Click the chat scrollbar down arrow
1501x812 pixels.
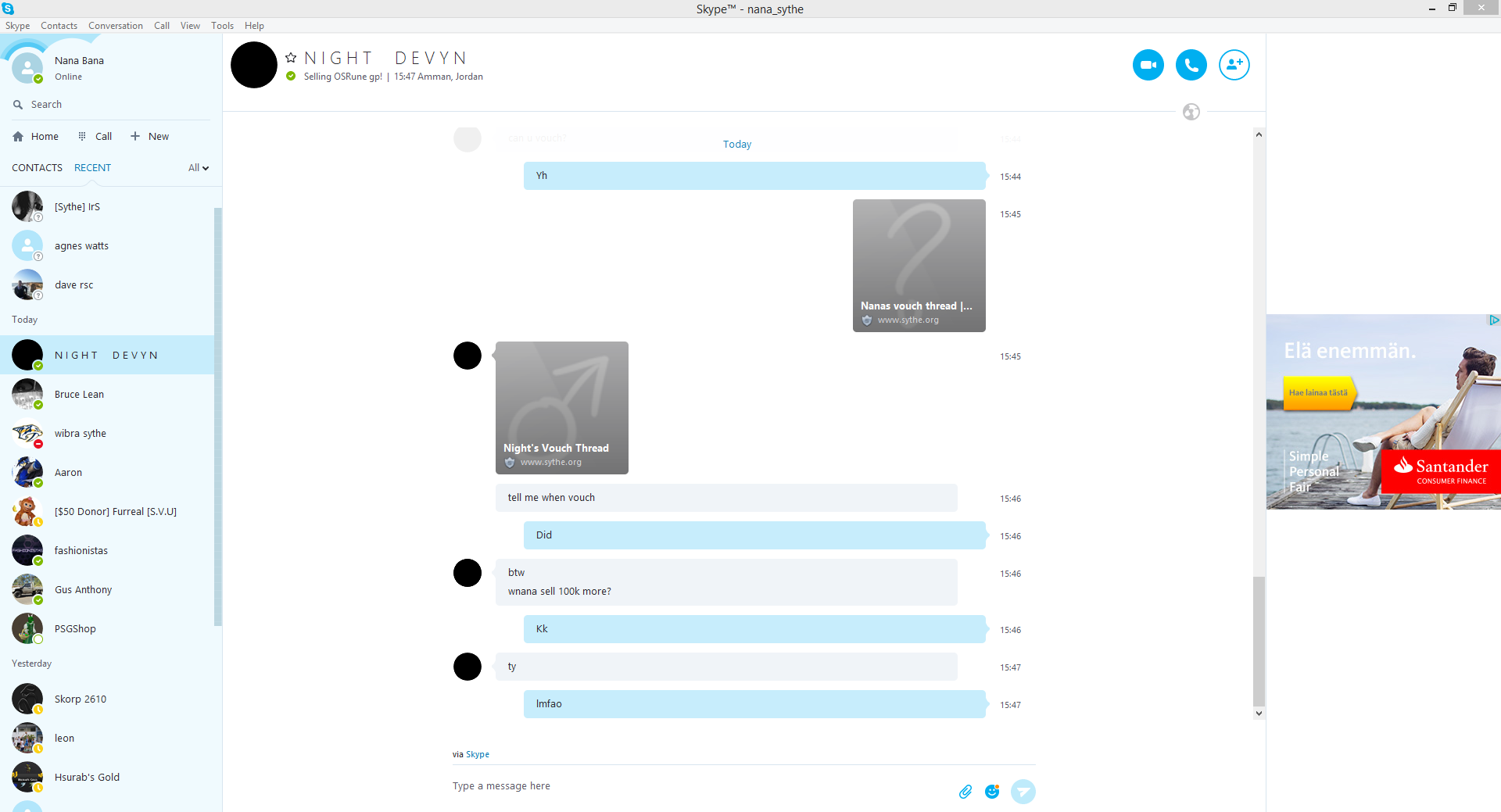click(x=1259, y=713)
